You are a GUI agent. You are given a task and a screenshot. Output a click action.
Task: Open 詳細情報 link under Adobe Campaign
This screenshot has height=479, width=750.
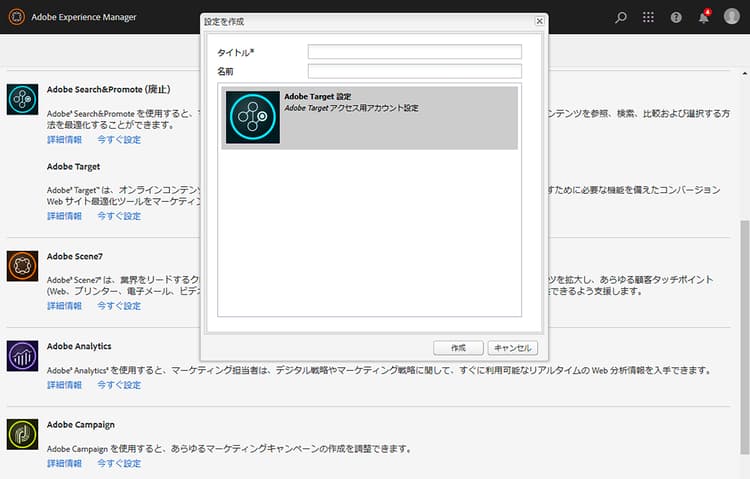tap(65, 463)
